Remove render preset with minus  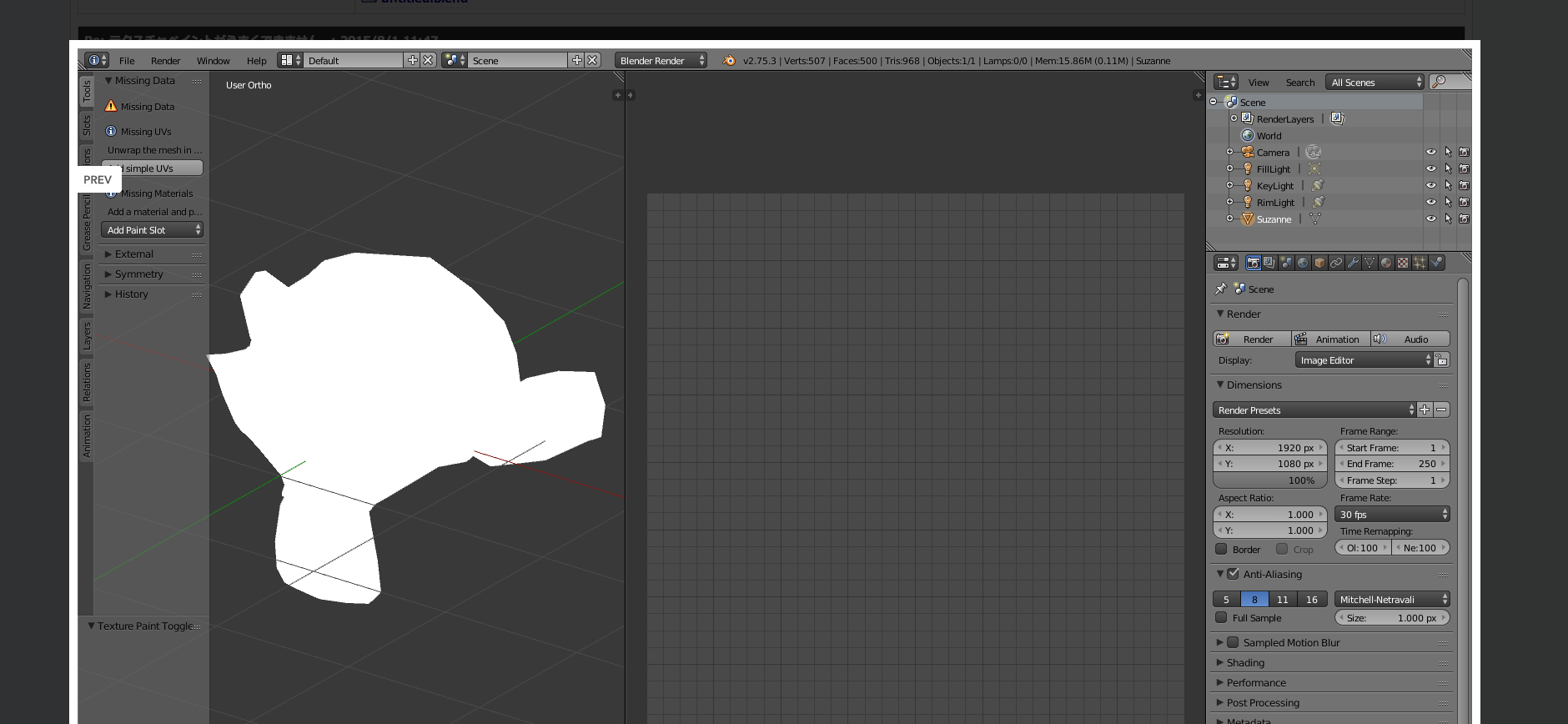tap(1441, 410)
